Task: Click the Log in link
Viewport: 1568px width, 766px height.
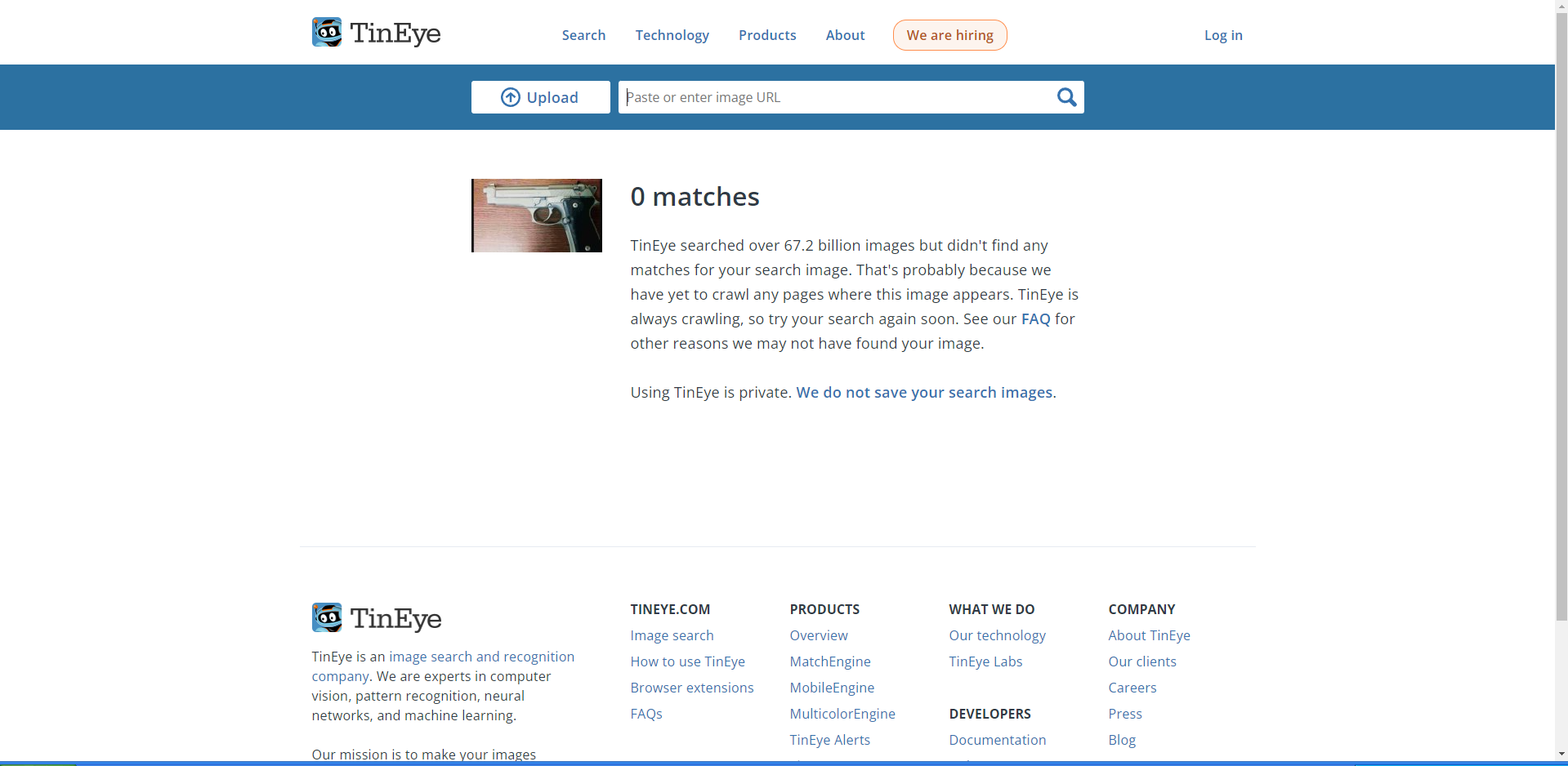Action: click(x=1222, y=35)
